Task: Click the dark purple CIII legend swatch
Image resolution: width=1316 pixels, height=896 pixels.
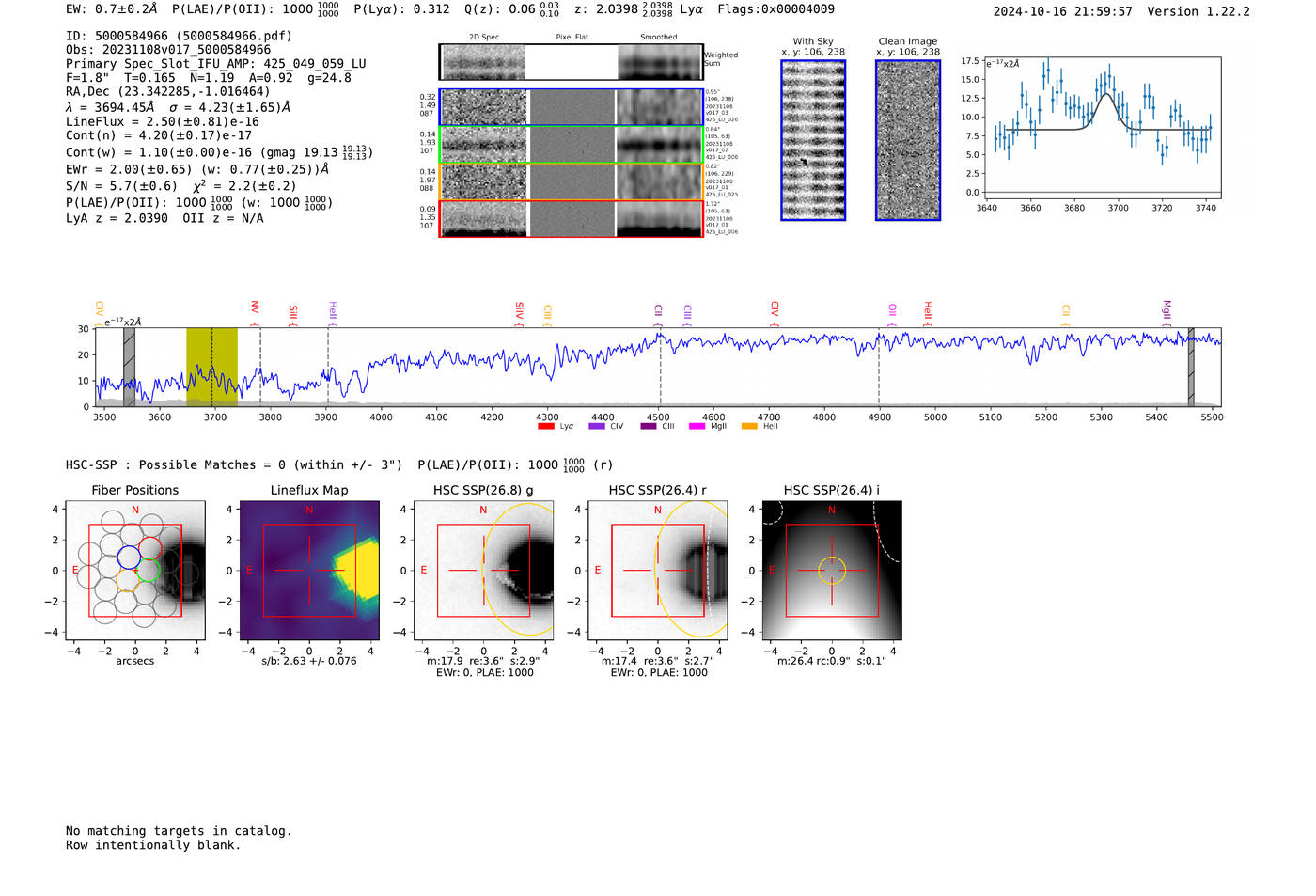Action: tap(648, 427)
